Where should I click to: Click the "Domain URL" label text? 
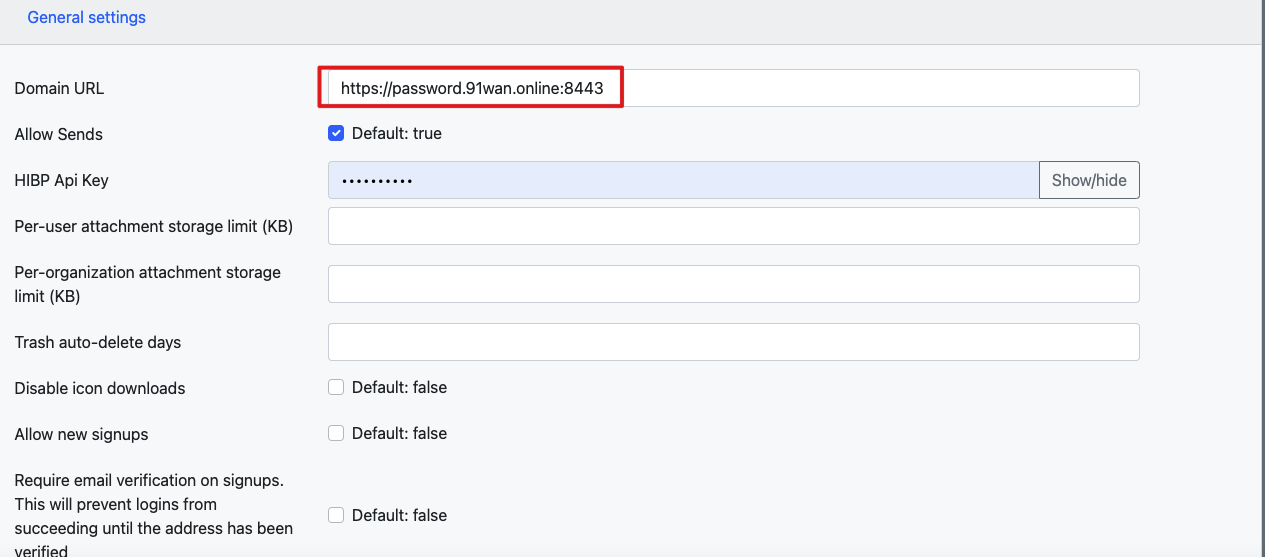59,89
